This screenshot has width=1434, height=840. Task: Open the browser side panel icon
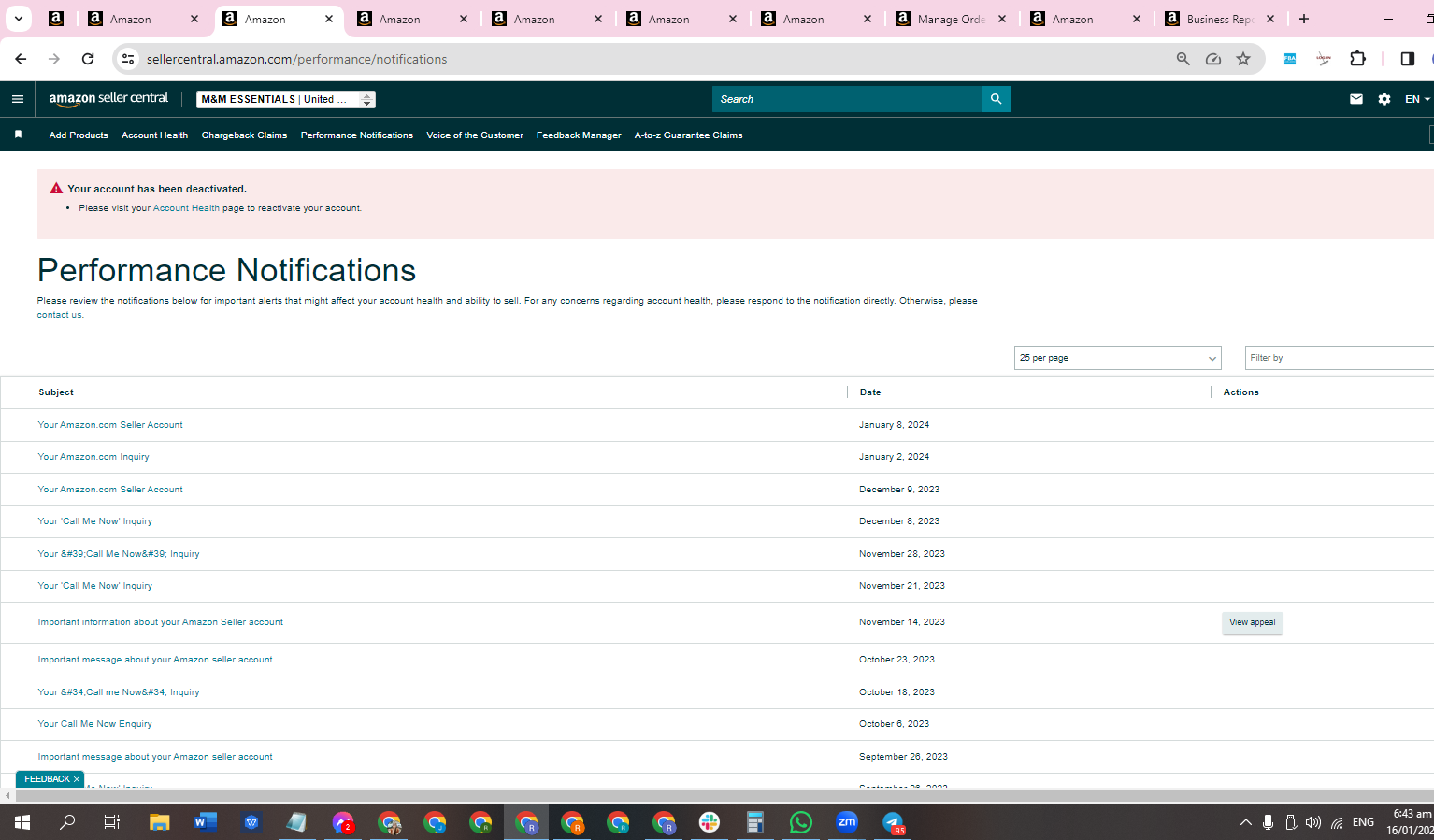[1408, 59]
